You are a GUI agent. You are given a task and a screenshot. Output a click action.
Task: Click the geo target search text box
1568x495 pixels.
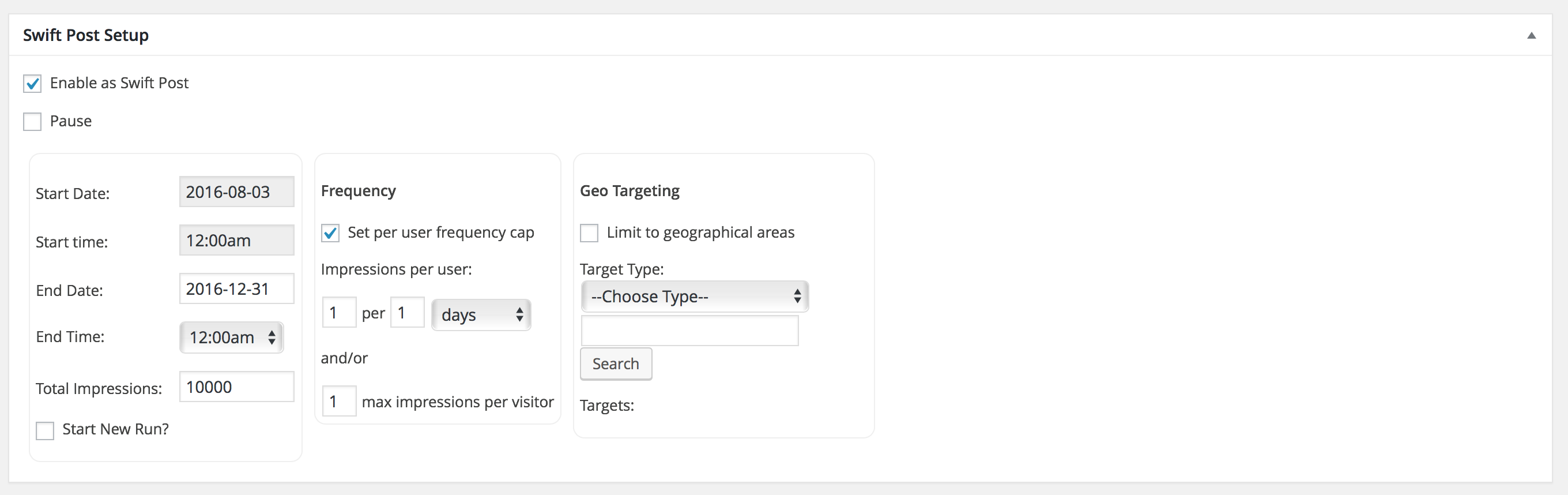[x=689, y=331]
